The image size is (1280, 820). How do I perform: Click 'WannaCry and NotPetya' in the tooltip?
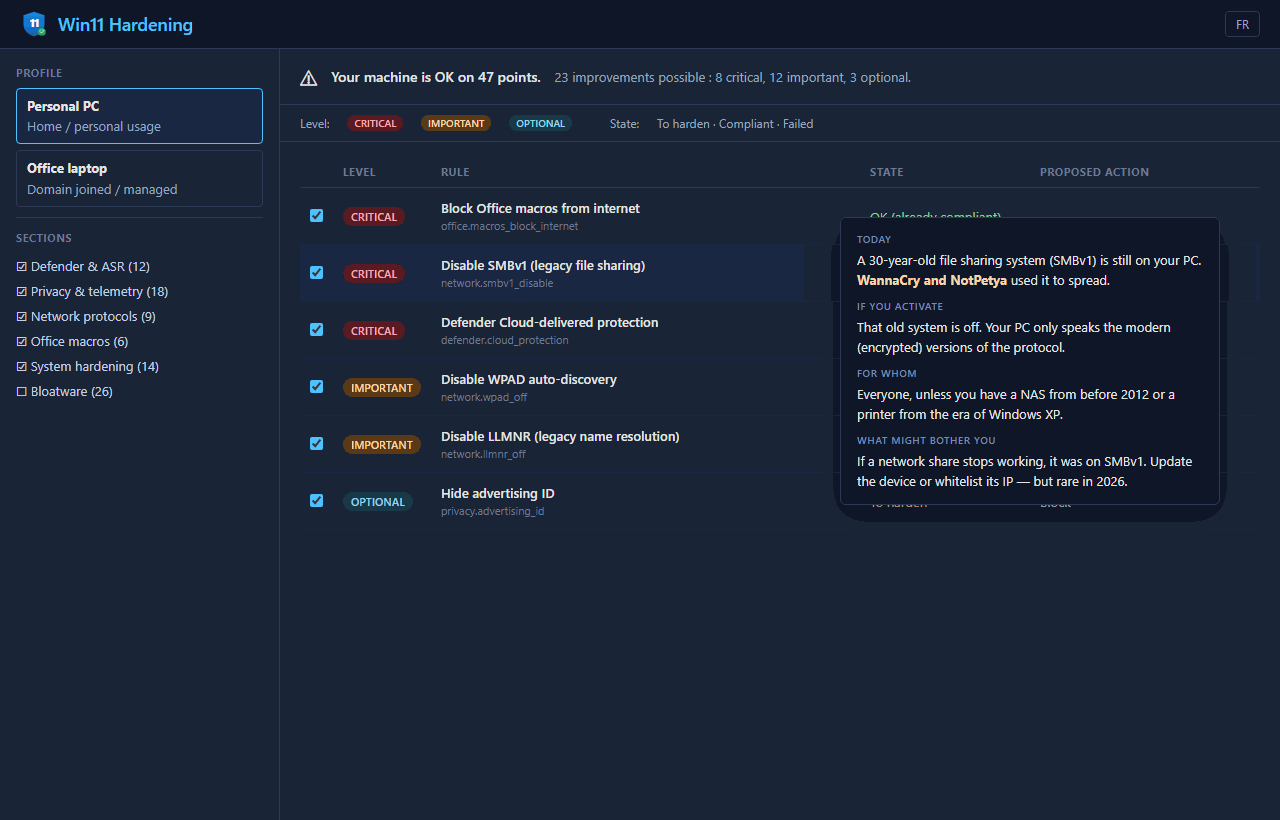pyautogui.click(x=932, y=281)
